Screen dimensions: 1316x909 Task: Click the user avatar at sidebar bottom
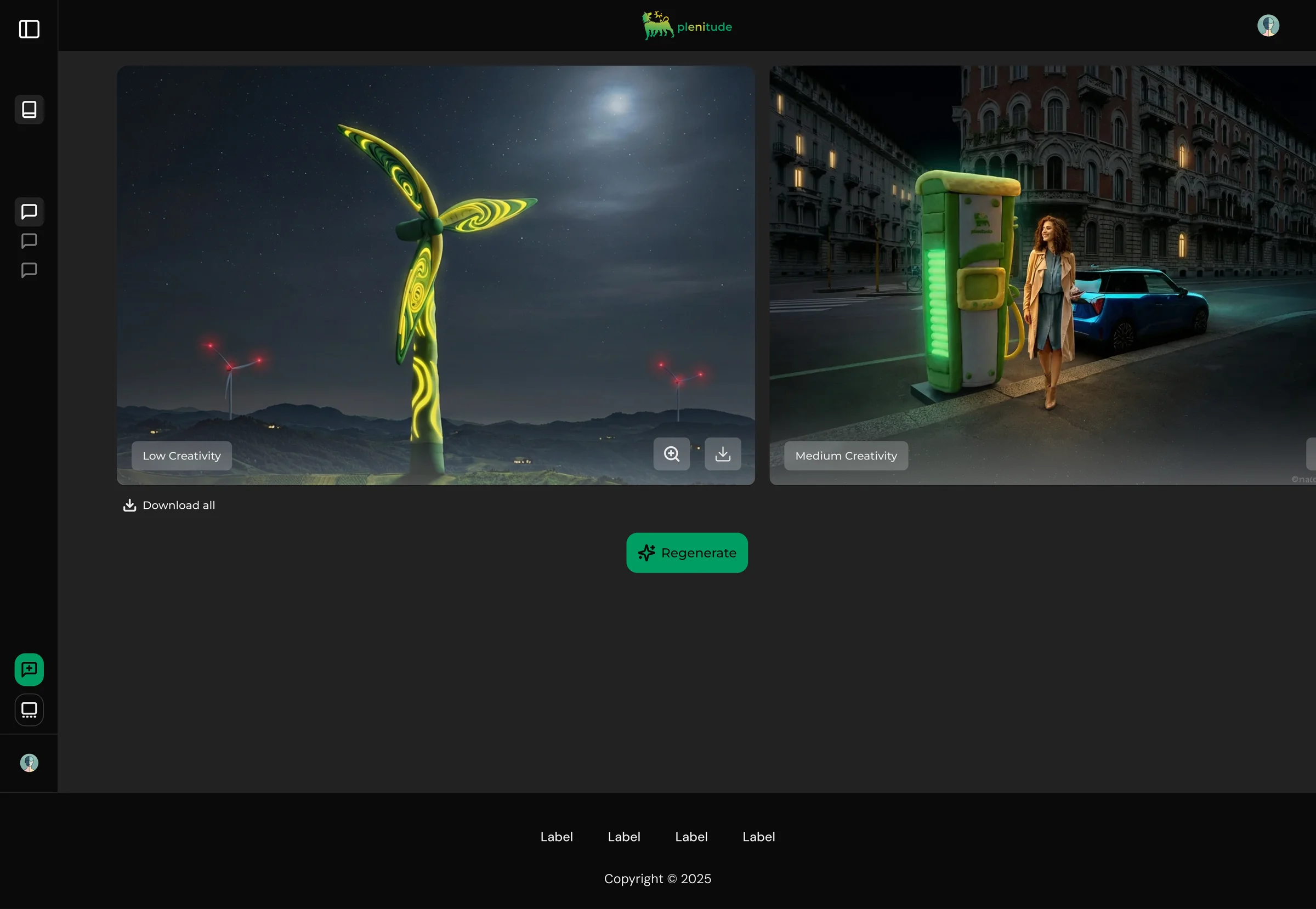[x=29, y=763]
